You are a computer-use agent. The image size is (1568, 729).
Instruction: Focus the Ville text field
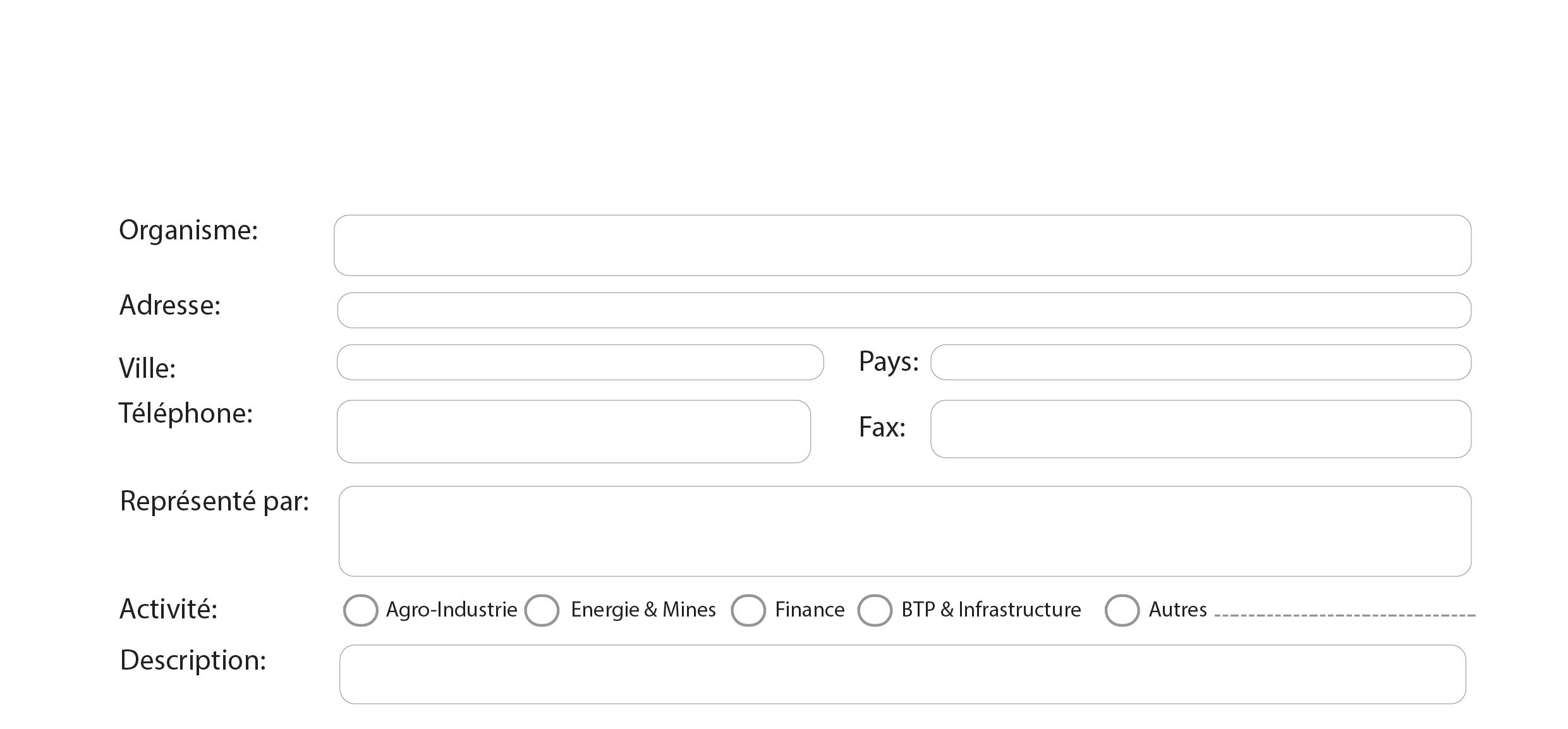click(x=580, y=362)
